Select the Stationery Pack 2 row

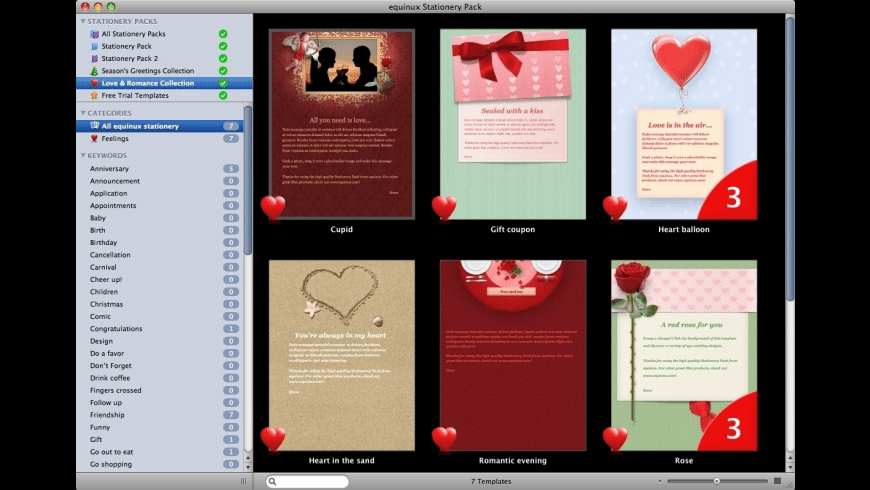(164, 58)
